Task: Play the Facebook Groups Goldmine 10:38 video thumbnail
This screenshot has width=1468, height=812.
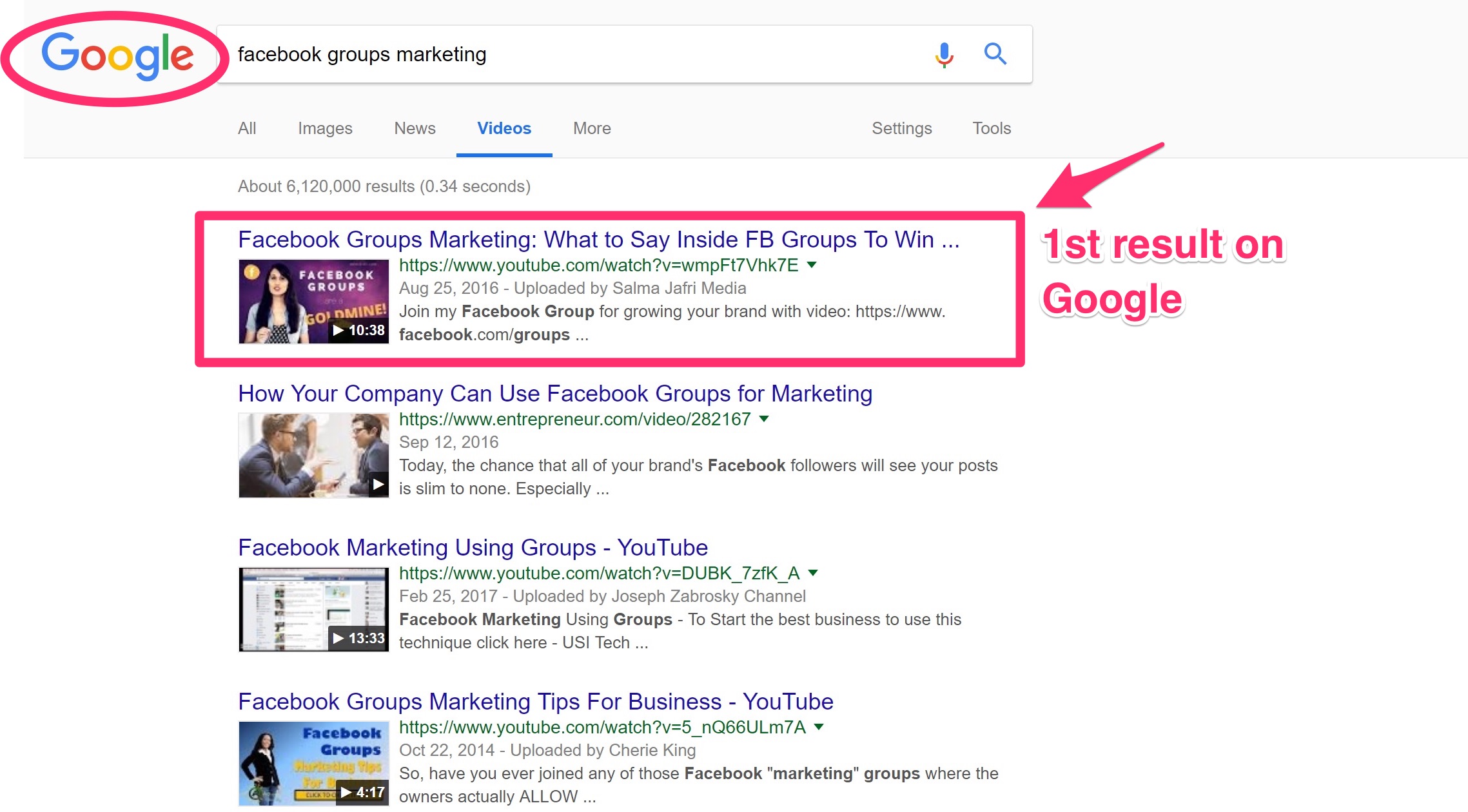Action: click(x=313, y=302)
